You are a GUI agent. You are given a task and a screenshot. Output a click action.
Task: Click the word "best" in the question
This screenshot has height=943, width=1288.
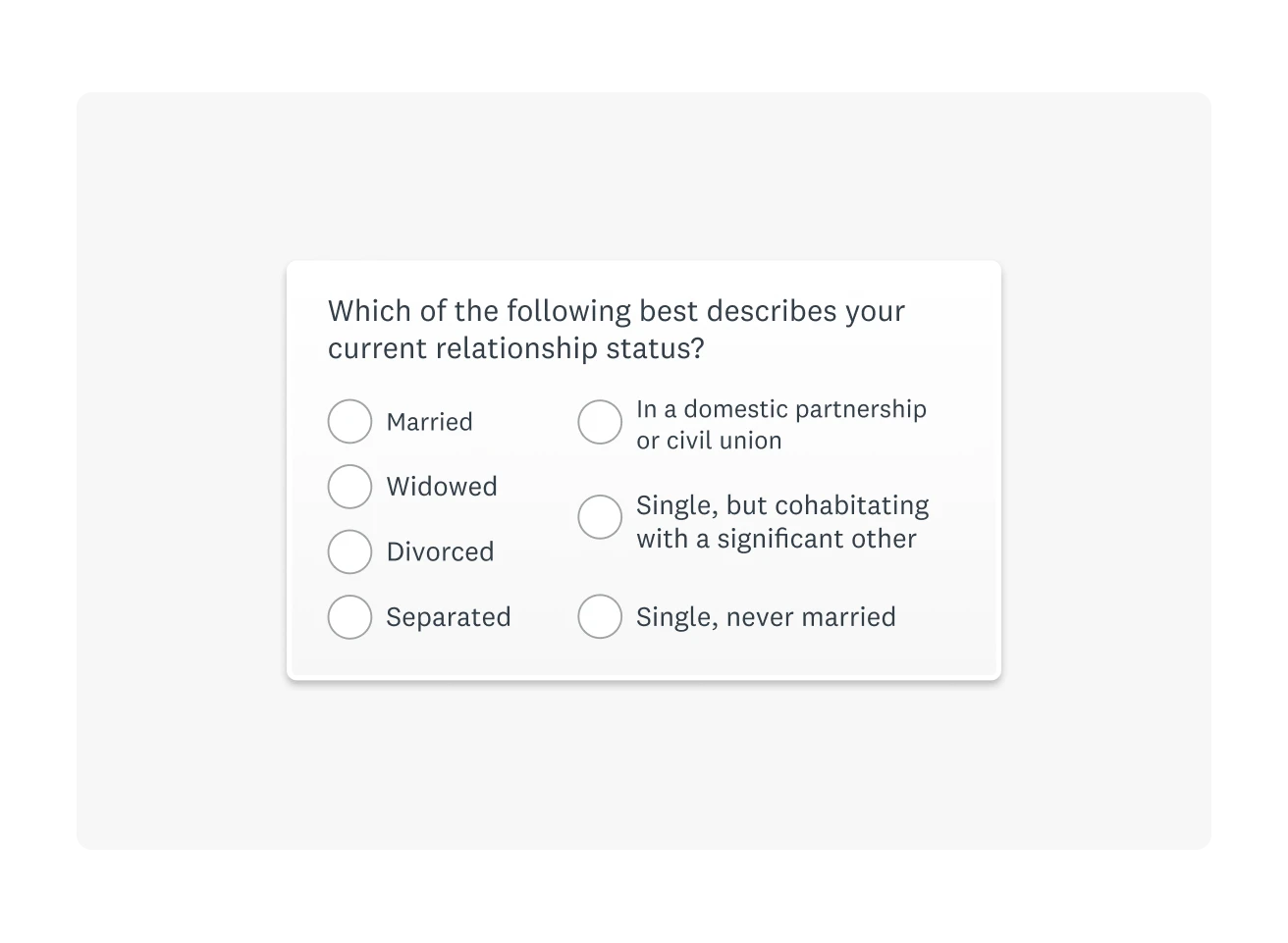coord(669,311)
